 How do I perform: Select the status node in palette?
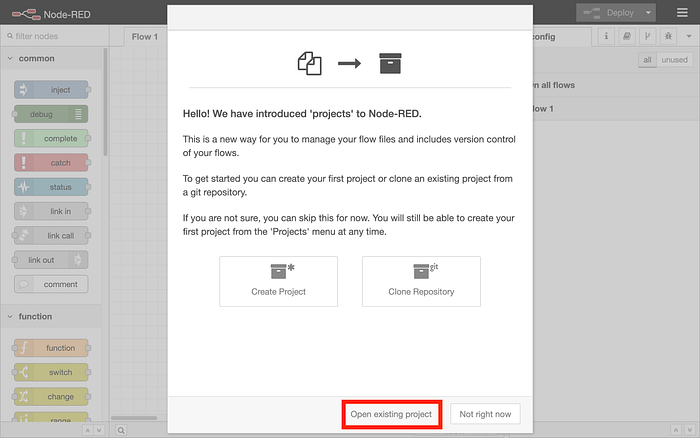(x=51, y=187)
